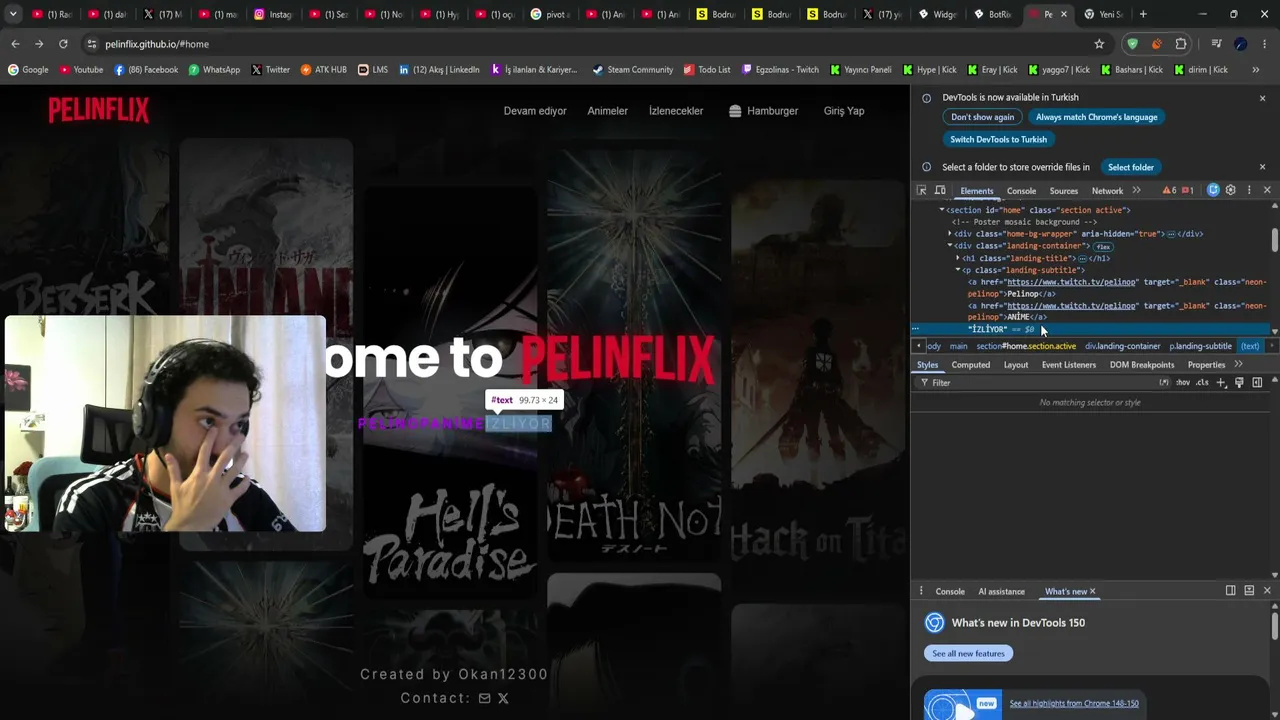Open the Event Listeners tab
Viewport: 1280px width, 720px height.
pyautogui.click(x=1069, y=364)
